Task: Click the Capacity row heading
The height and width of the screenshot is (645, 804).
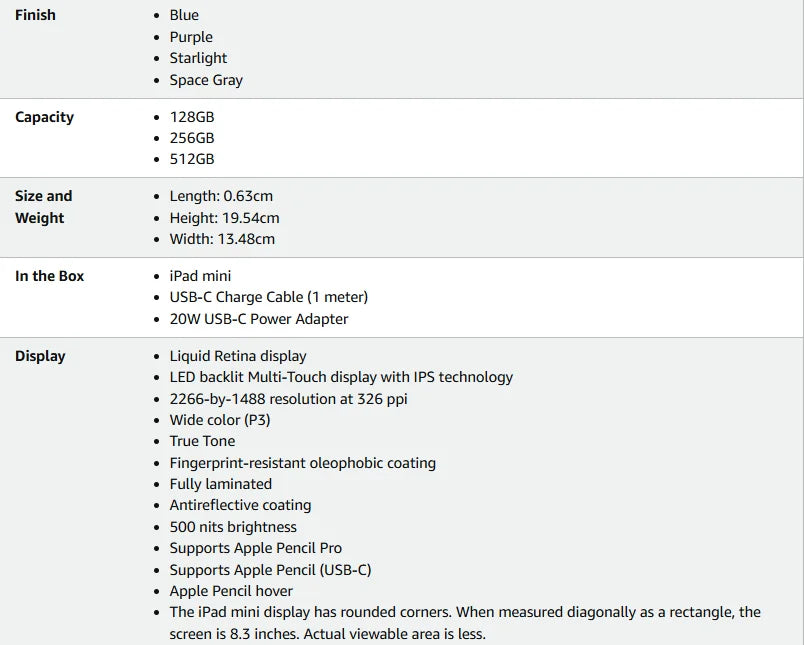Action: [44, 117]
